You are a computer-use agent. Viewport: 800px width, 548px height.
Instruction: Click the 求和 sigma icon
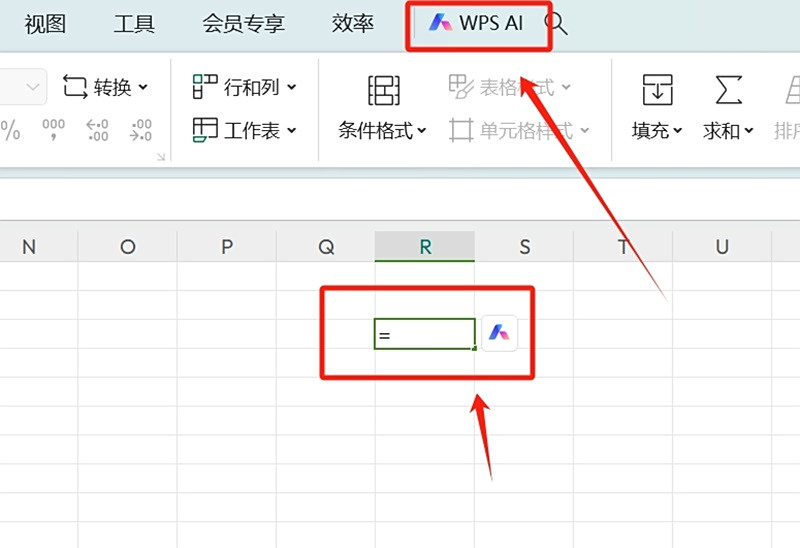(728, 89)
